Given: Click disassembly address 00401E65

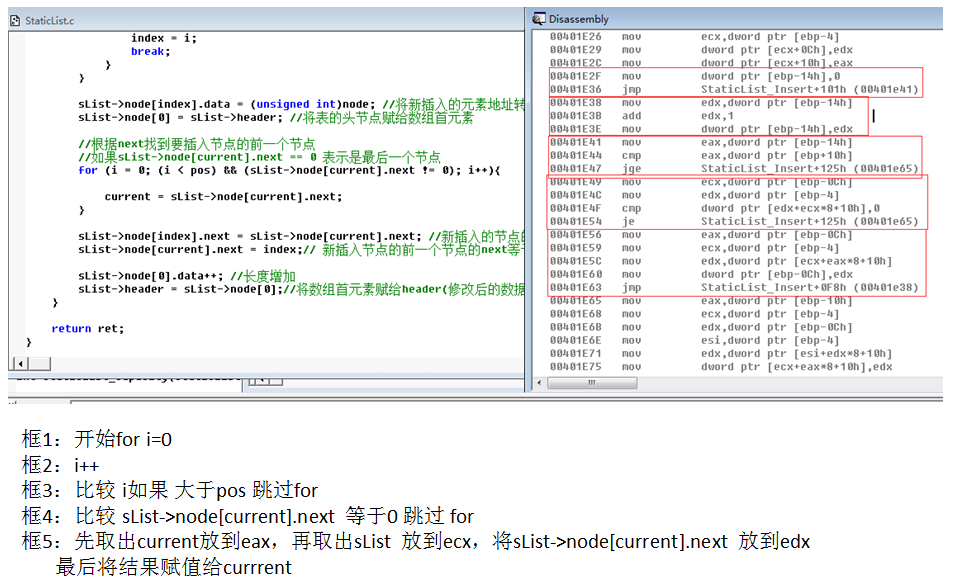Looking at the screenshot, I should click(575, 301).
